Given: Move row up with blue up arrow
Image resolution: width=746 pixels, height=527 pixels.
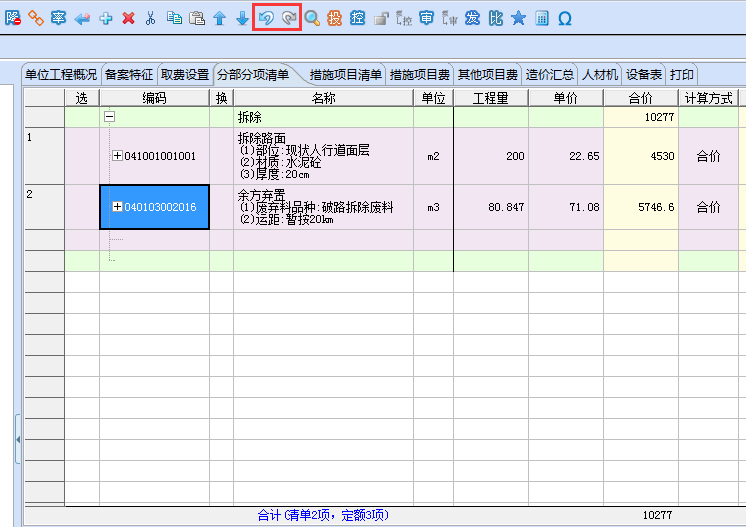Looking at the screenshot, I should pos(219,18).
